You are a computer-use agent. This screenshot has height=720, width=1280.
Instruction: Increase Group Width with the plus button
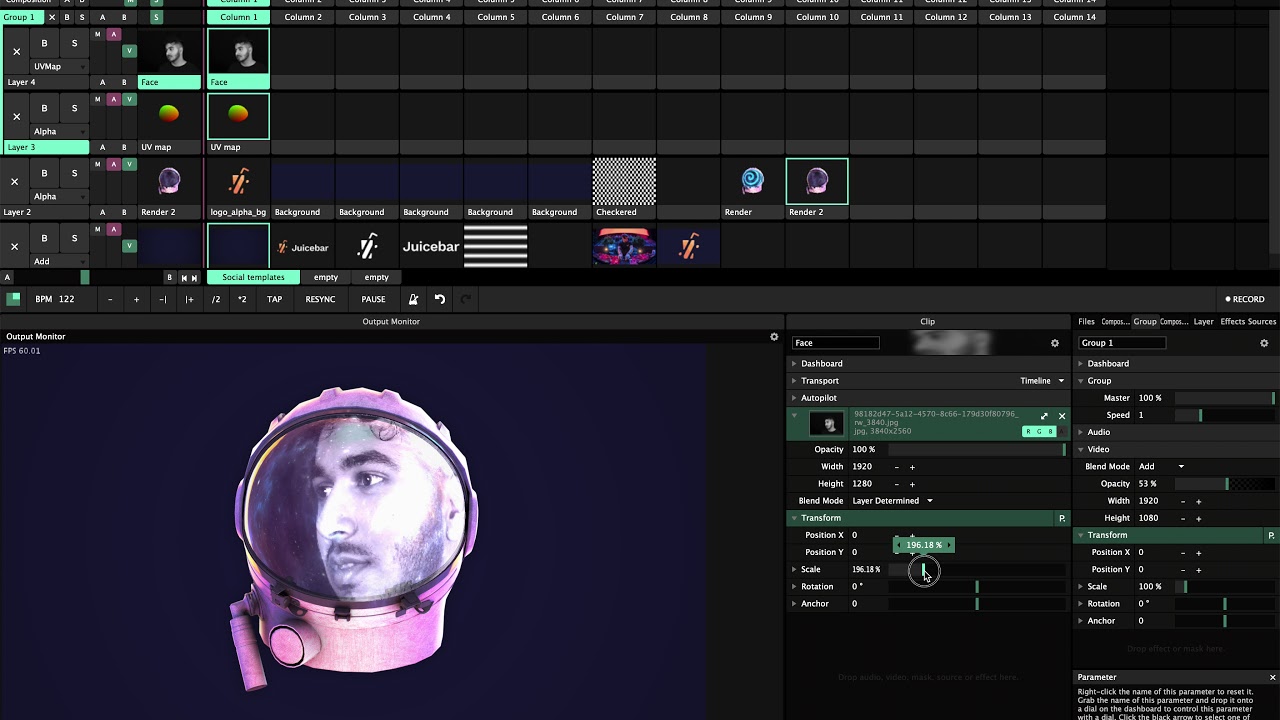coord(1198,501)
